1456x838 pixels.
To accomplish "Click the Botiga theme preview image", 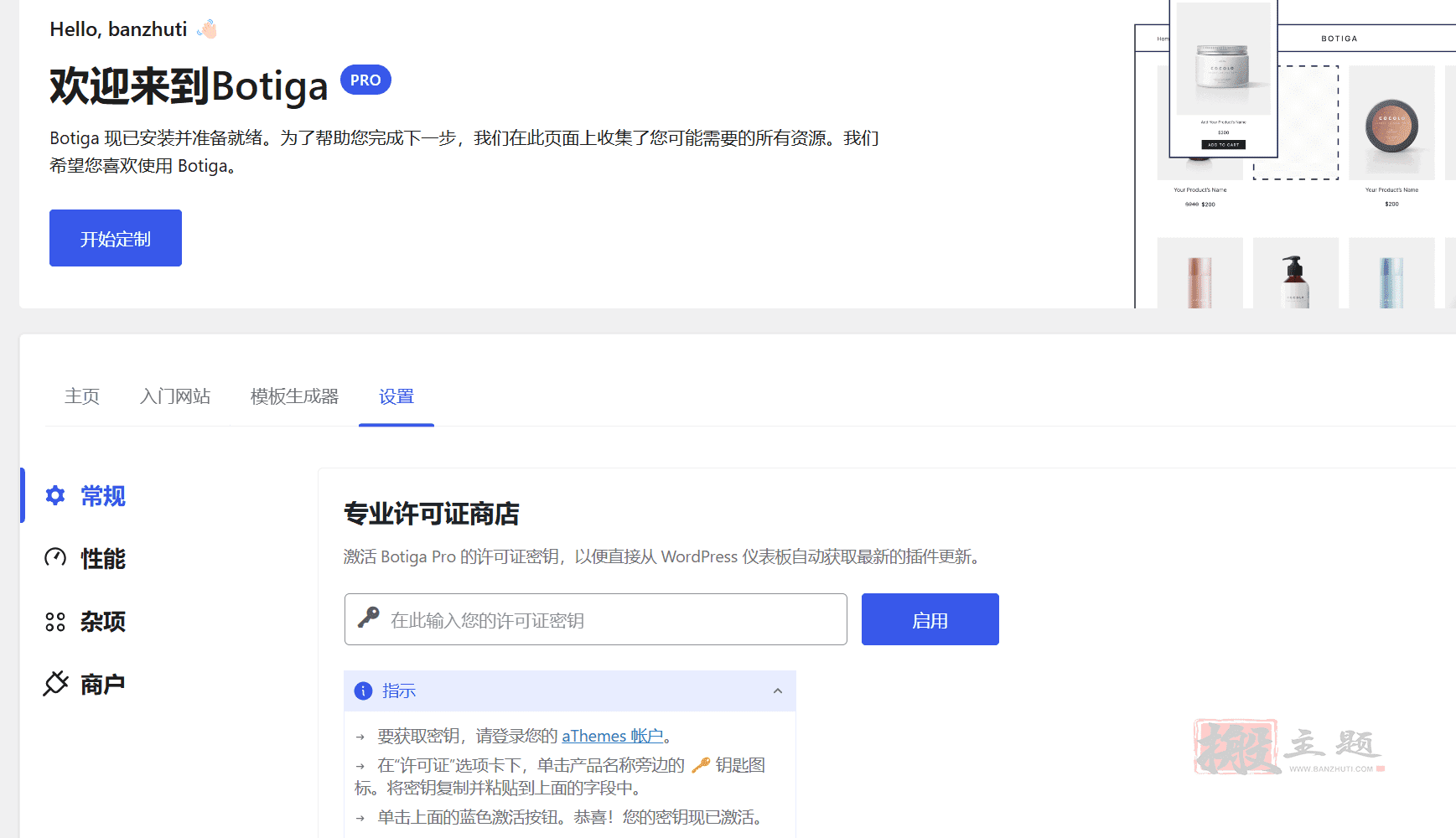I will click(1295, 154).
